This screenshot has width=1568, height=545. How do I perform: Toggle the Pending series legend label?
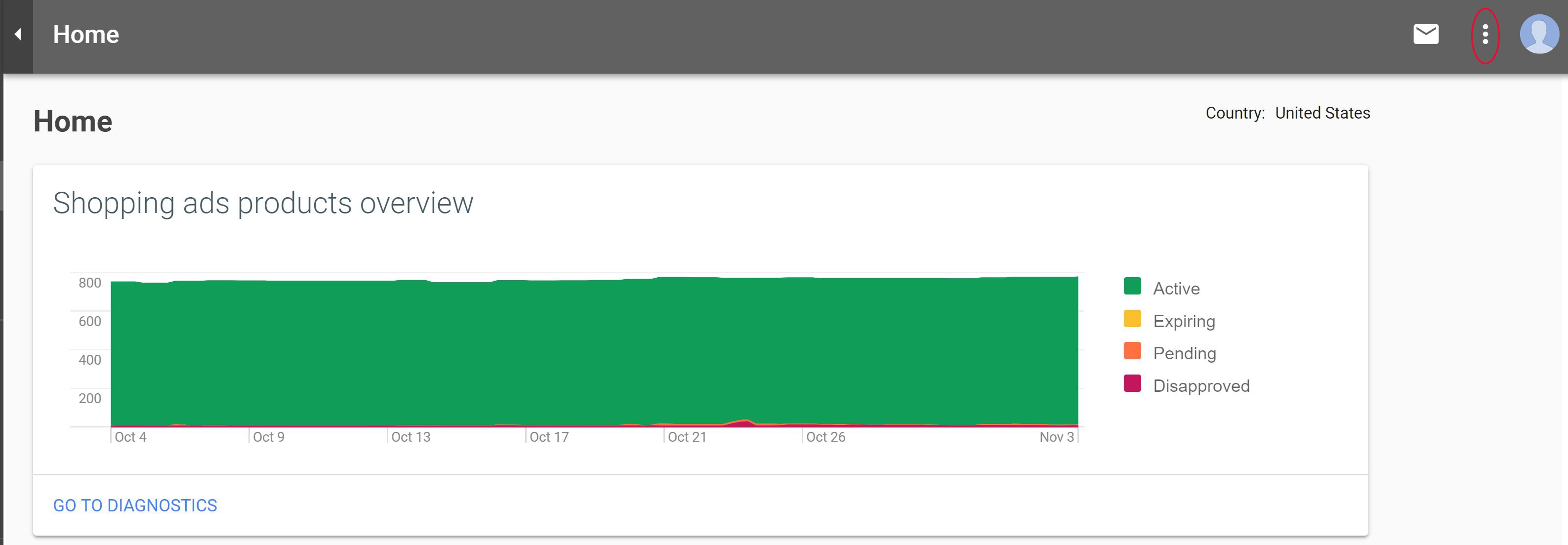[1185, 354]
